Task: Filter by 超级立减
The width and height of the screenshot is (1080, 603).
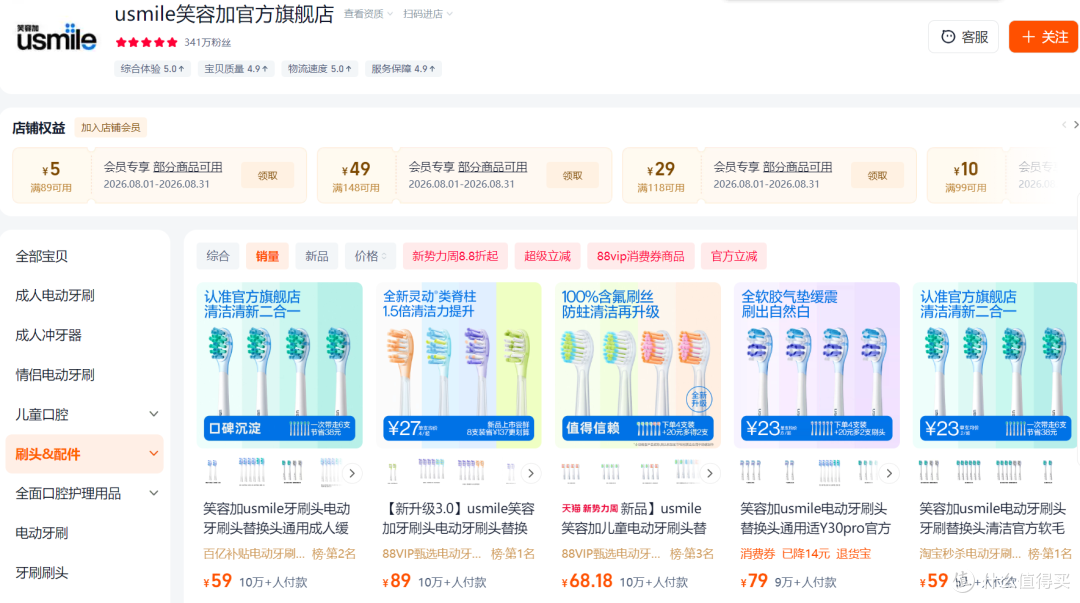Action: point(548,256)
